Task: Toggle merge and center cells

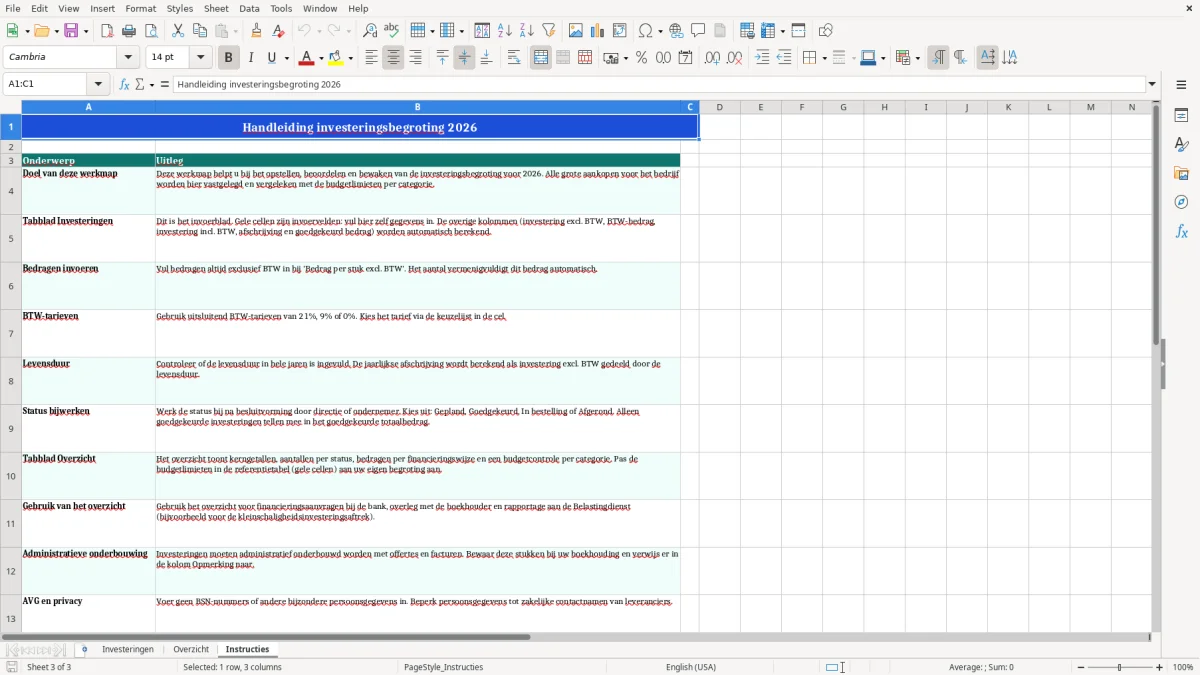Action: 541,58
